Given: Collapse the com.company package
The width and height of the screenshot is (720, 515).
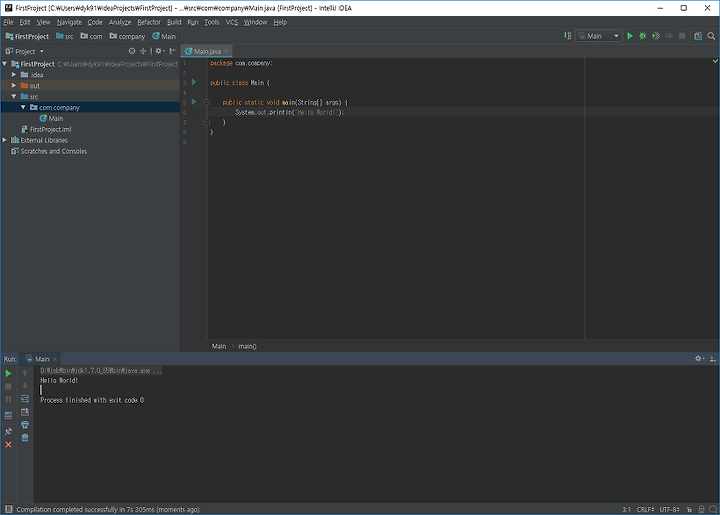Looking at the screenshot, I should click(23, 107).
